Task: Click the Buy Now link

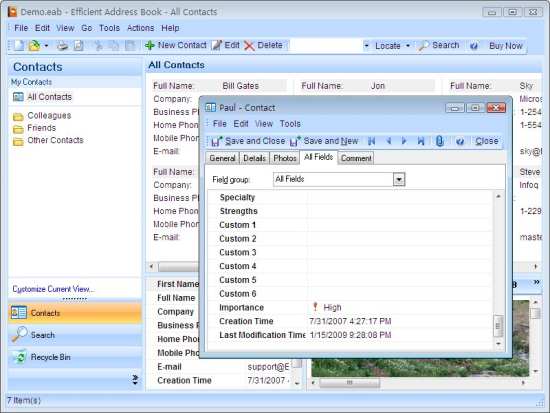Action: coord(505,46)
